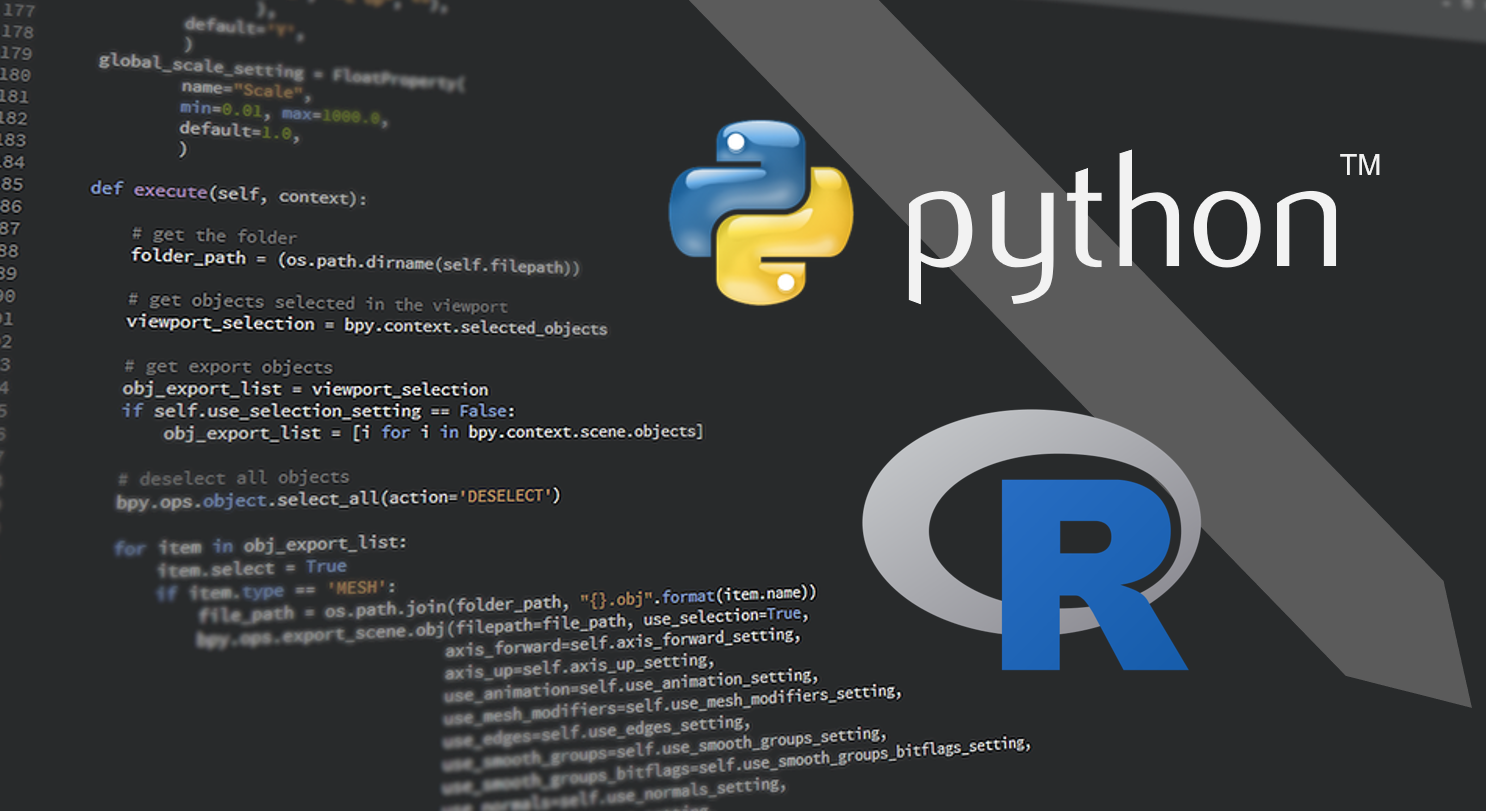Click the "use_animation=self.use_animation_setting," argument
This screenshot has width=1486, height=811.
pos(631,685)
